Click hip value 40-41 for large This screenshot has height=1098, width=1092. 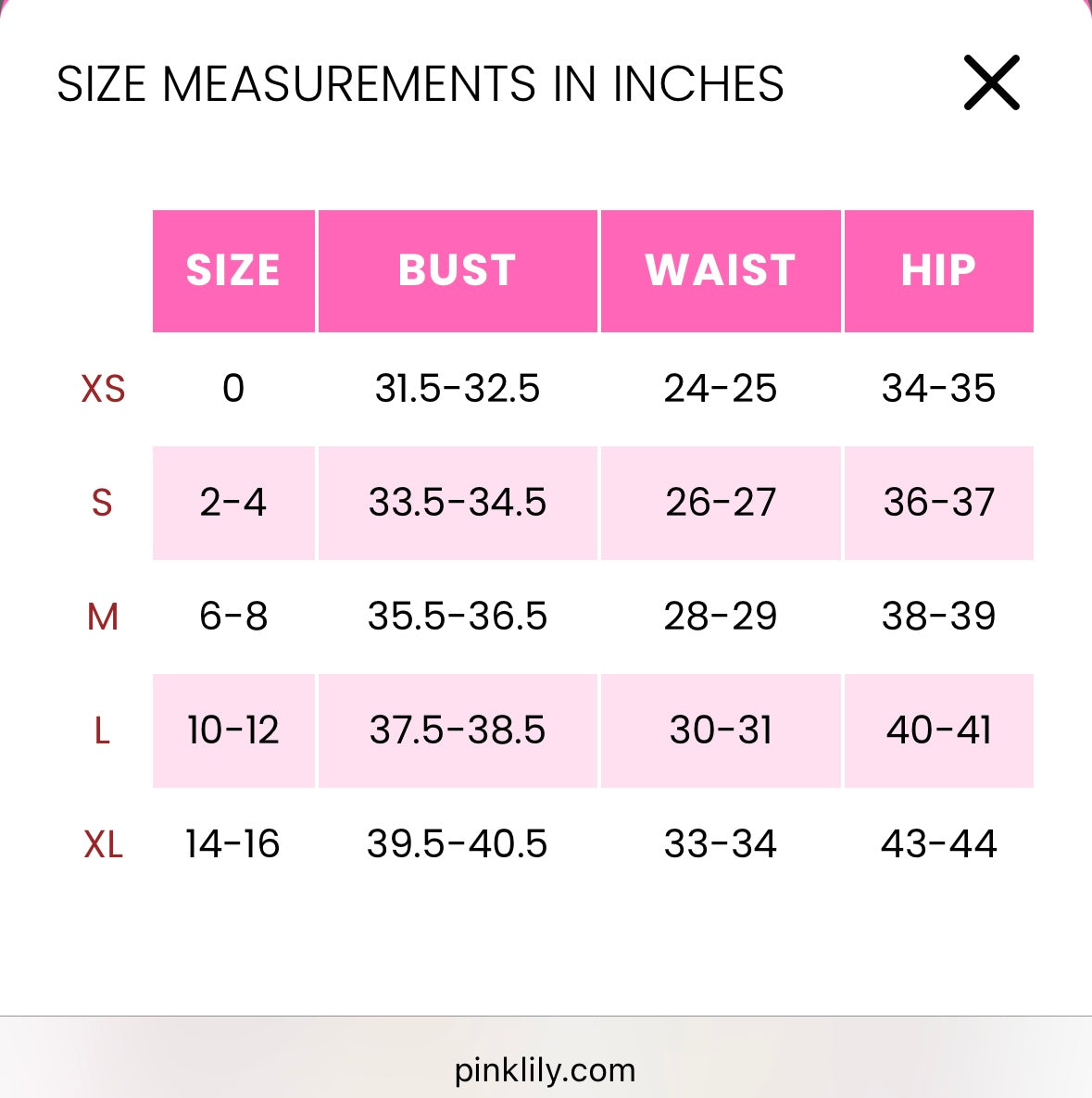(x=938, y=730)
